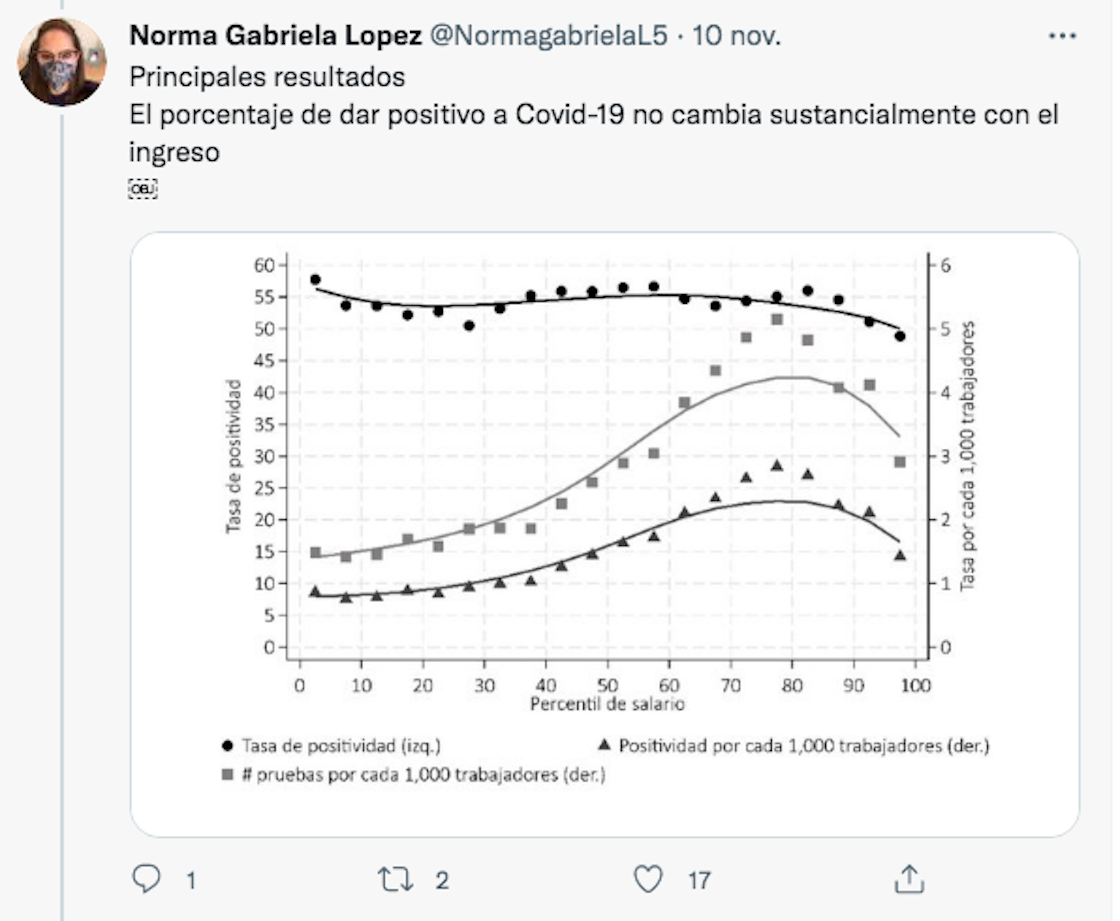Open the Norma Gabriela Lopez profile name

pyautogui.click(x=275, y=36)
